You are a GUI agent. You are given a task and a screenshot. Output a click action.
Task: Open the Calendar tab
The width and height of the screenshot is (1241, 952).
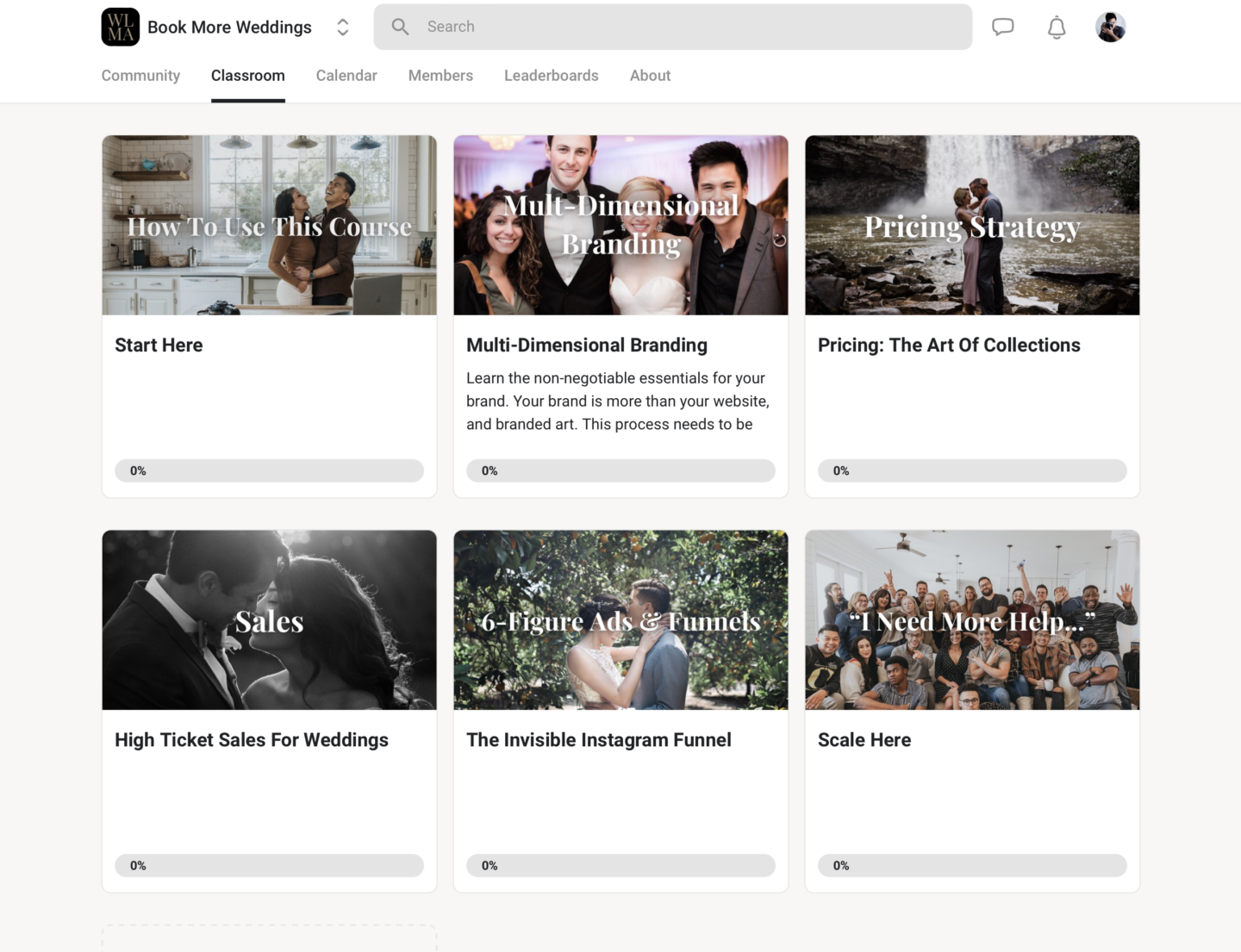[x=346, y=76]
